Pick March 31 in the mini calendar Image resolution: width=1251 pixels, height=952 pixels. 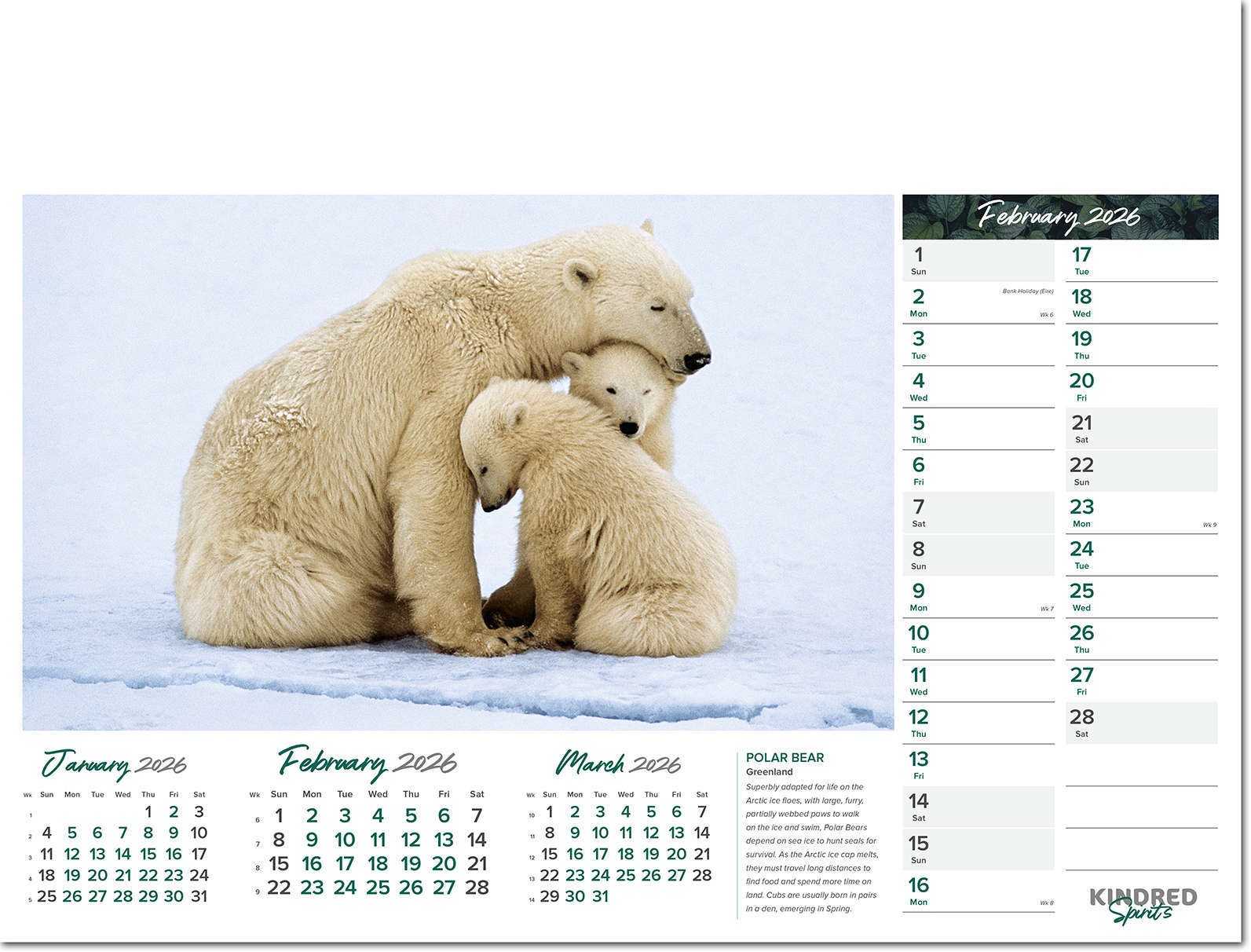[600, 896]
